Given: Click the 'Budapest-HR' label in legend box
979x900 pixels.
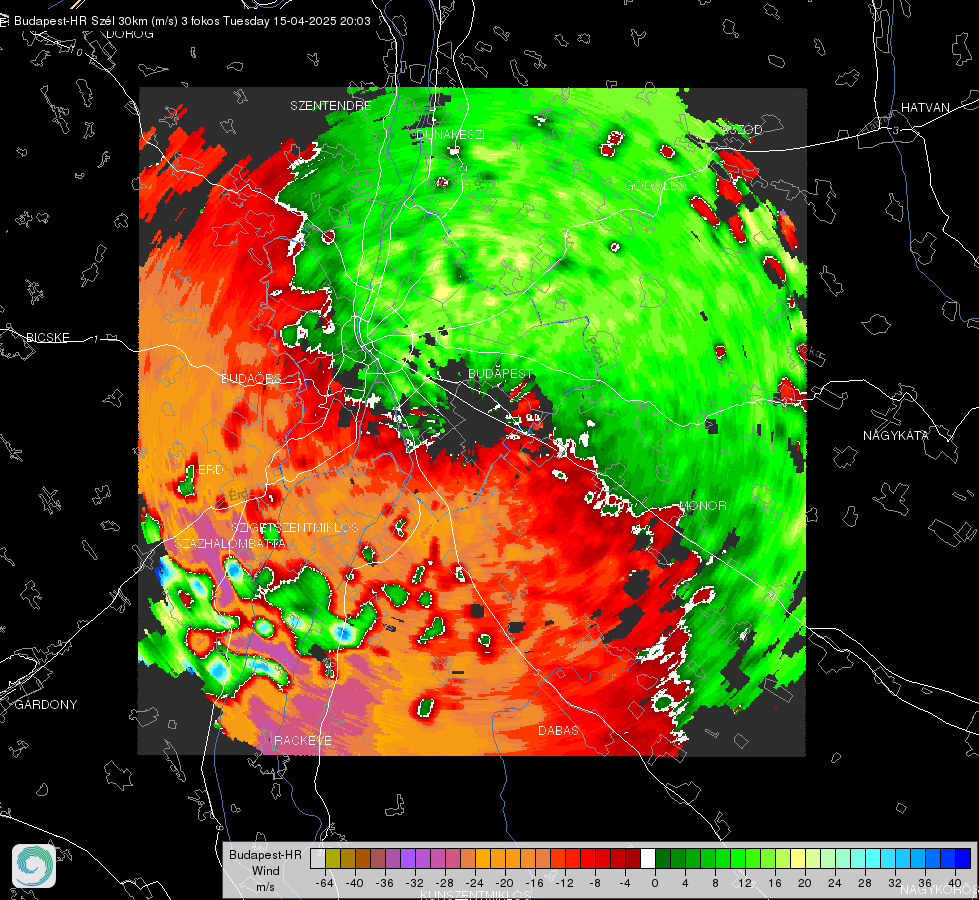Looking at the screenshot, I should (x=265, y=854).
